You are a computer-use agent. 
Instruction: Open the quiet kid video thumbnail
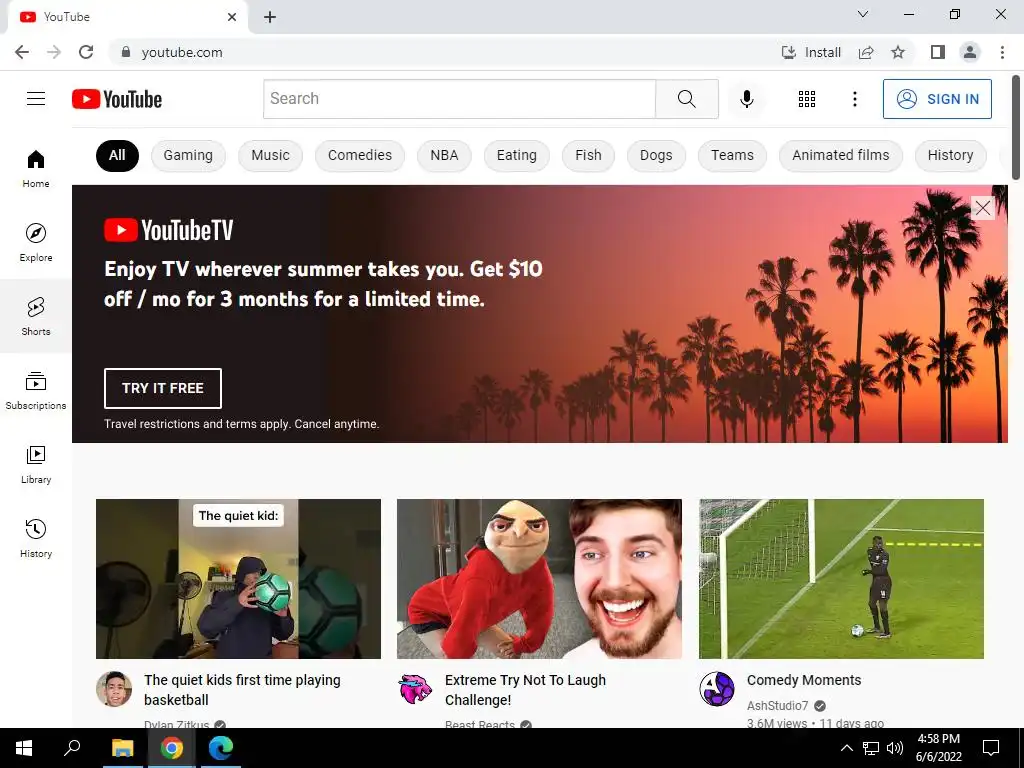point(238,579)
